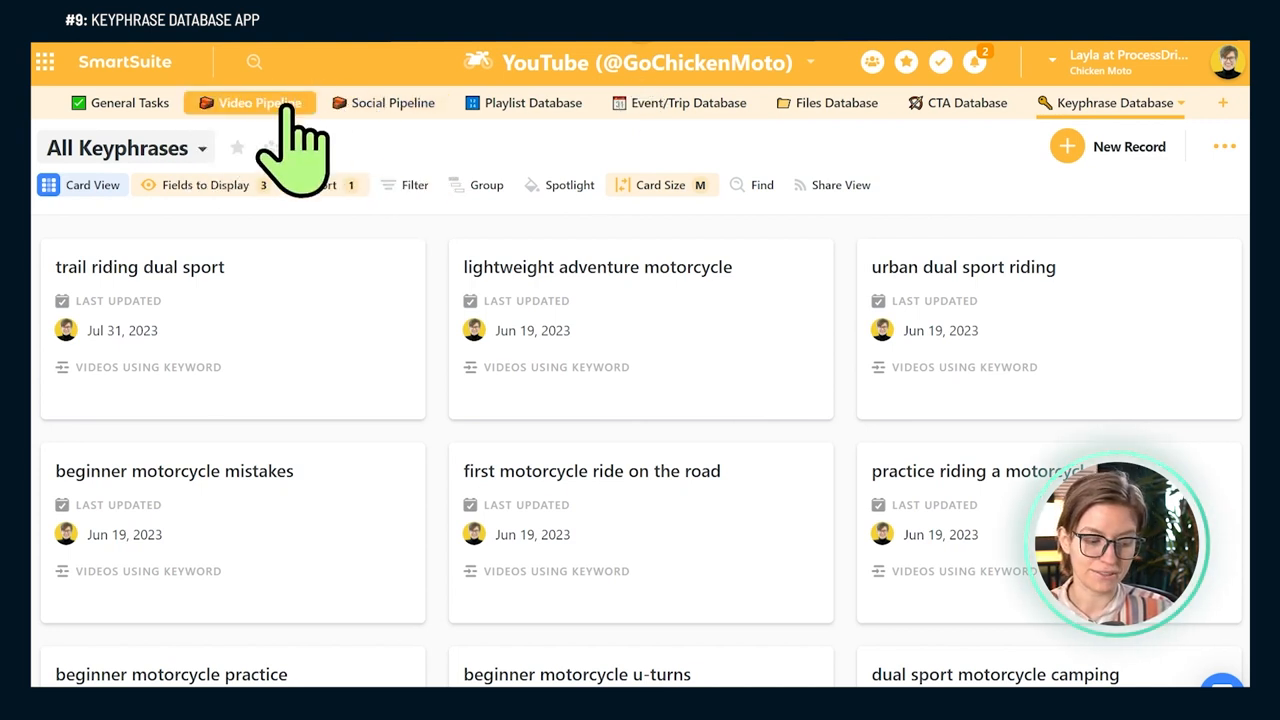Favorite this view with the star

point(237,148)
